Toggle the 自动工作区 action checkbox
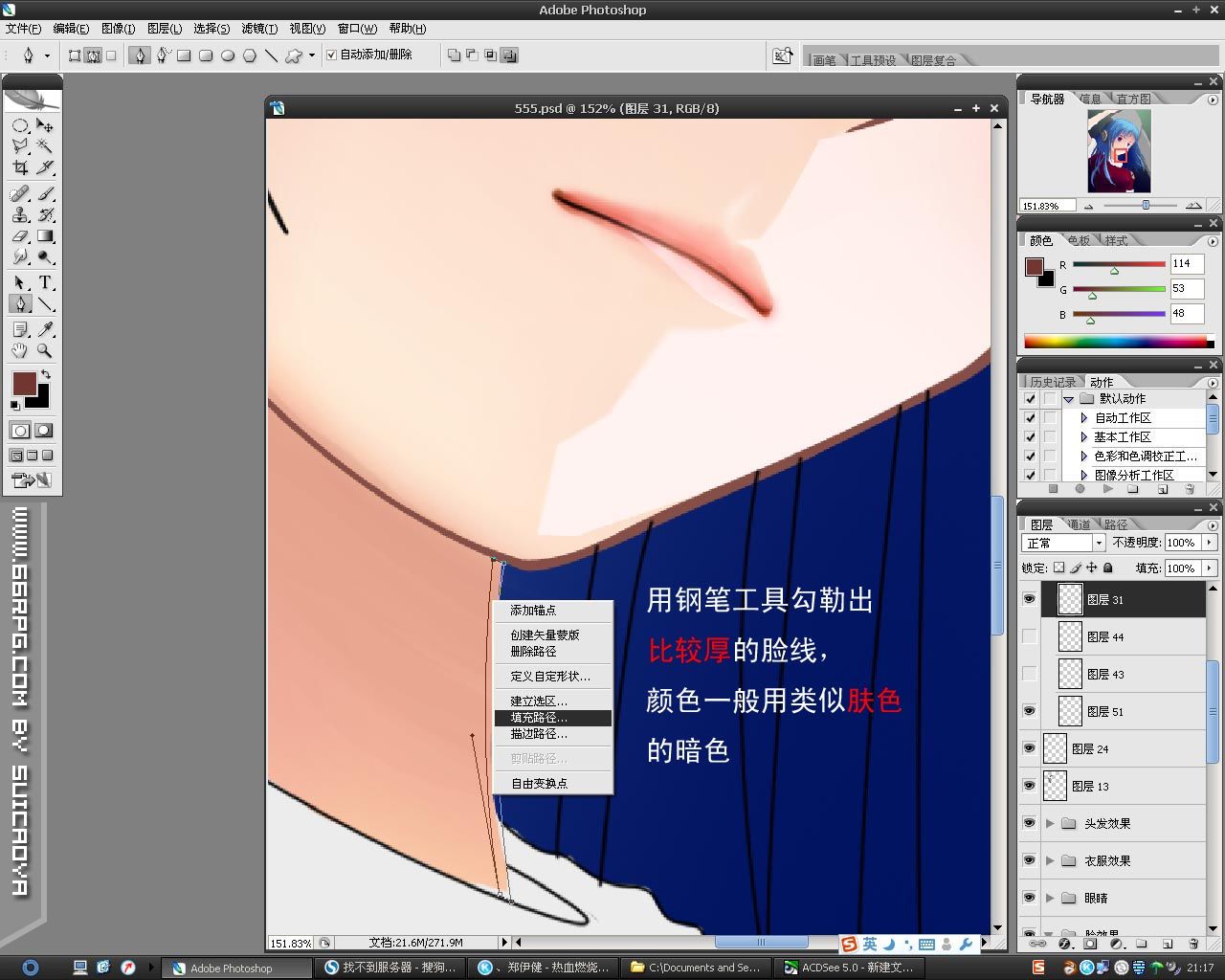Image resolution: width=1225 pixels, height=980 pixels. pos(1030,417)
